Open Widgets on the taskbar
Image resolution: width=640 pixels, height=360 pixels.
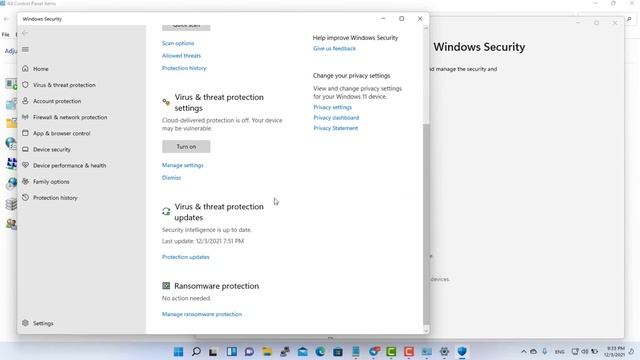(x=231, y=351)
